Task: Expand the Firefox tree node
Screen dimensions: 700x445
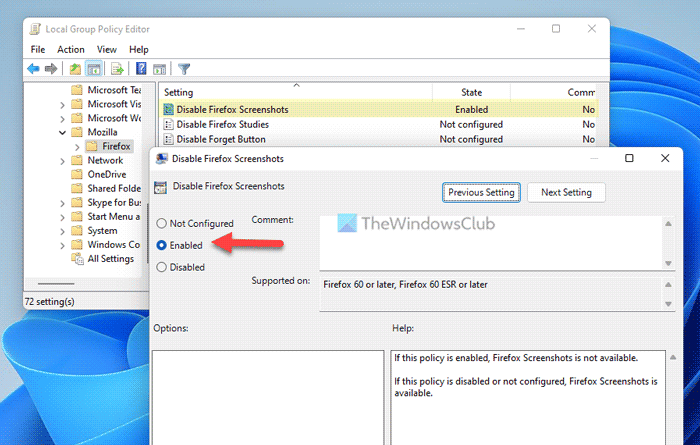Action: tap(77, 146)
